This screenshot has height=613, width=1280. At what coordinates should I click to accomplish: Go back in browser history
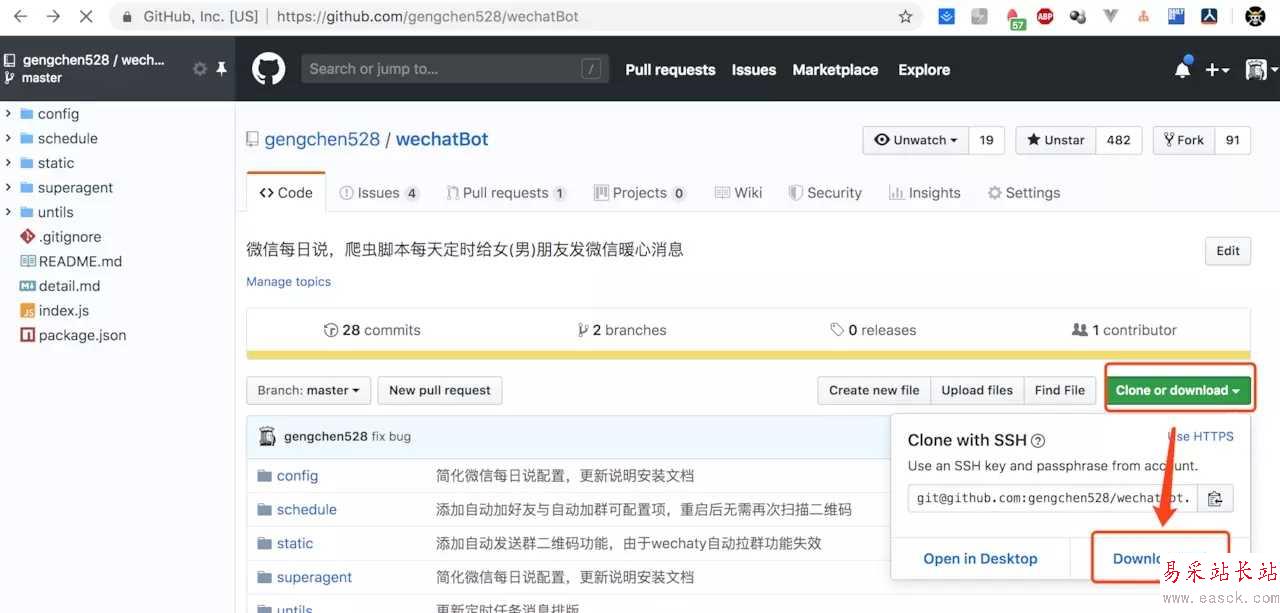[20, 16]
